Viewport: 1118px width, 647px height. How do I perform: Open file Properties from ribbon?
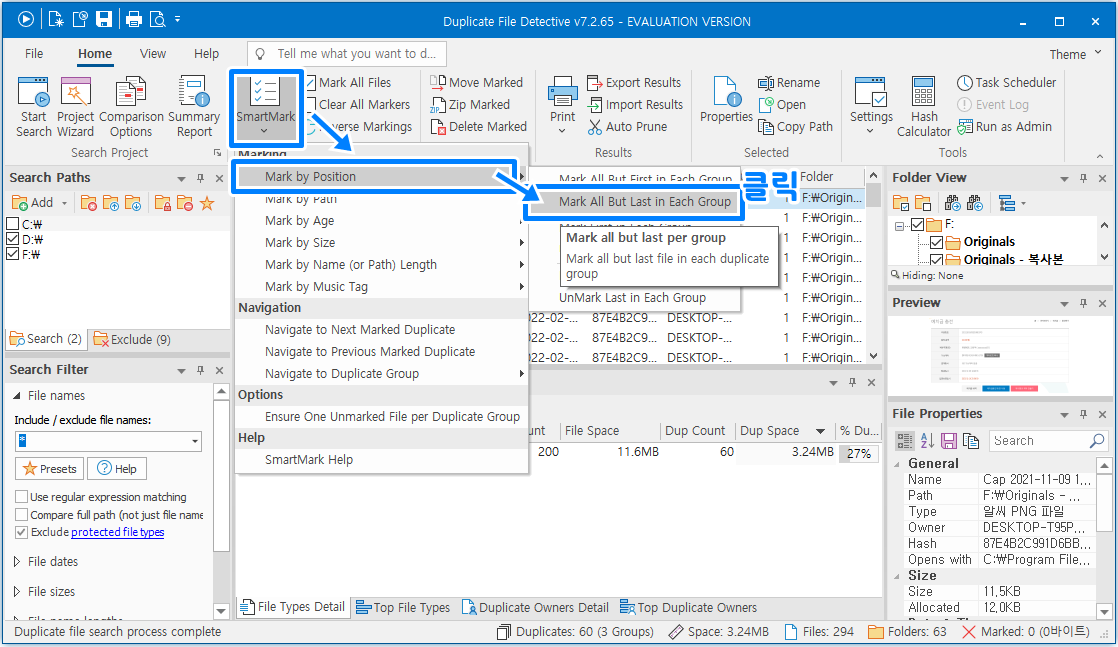[726, 100]
